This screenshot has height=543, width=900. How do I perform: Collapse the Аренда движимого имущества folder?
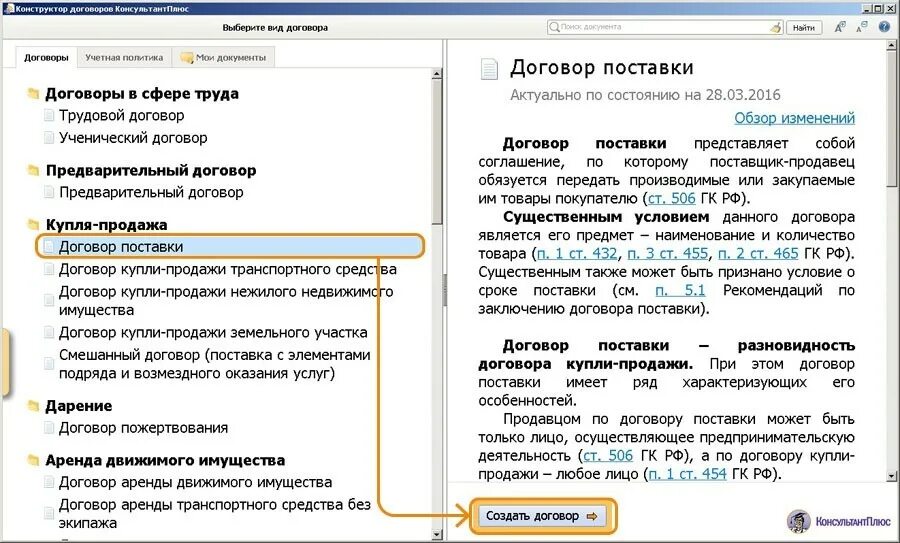(x=33, y=460)
